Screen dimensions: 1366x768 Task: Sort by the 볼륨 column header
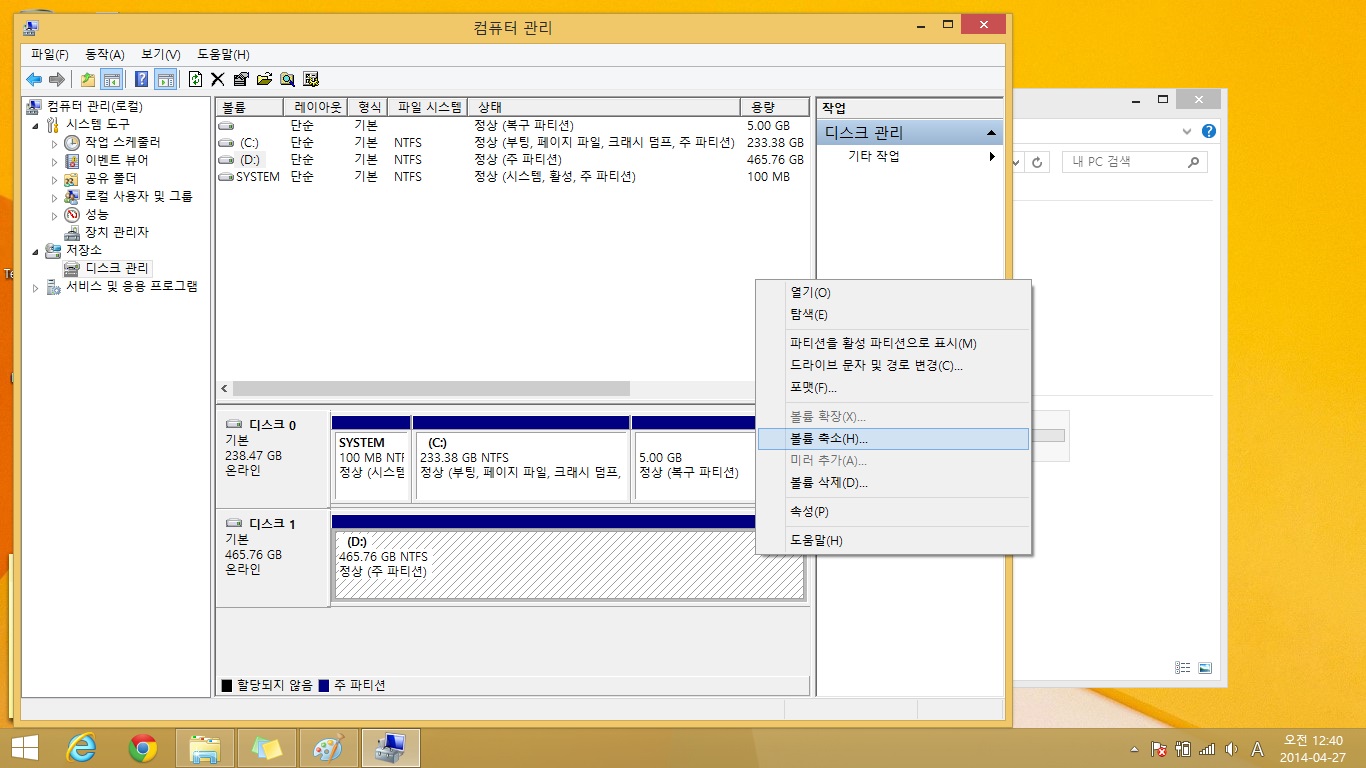tap(249, 107)
